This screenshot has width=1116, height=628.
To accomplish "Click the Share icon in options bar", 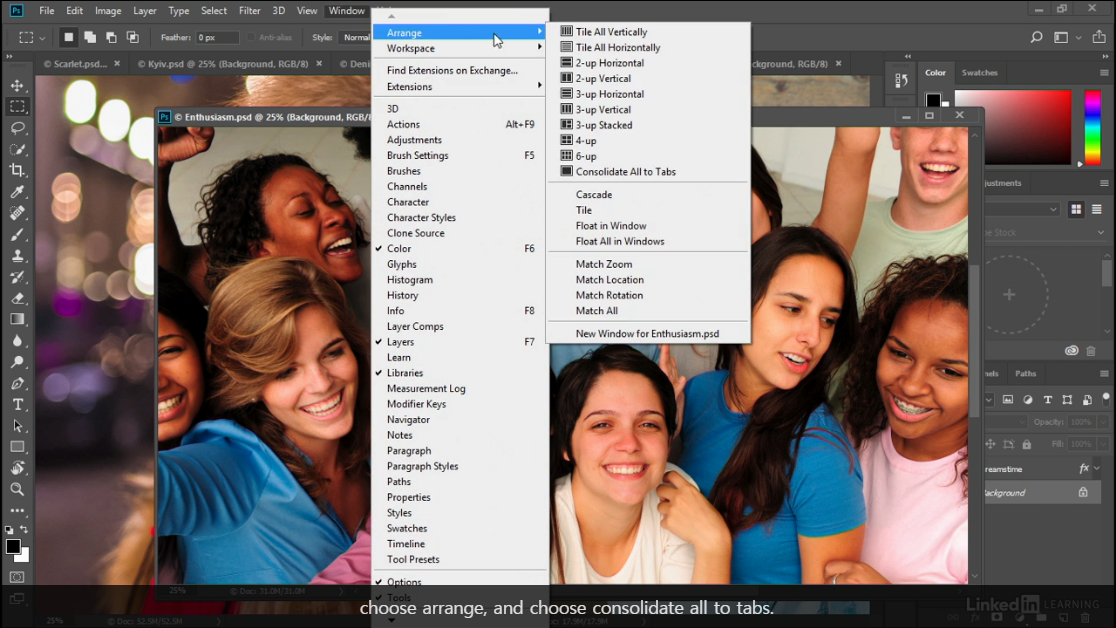I will (x=1099, y=37).
